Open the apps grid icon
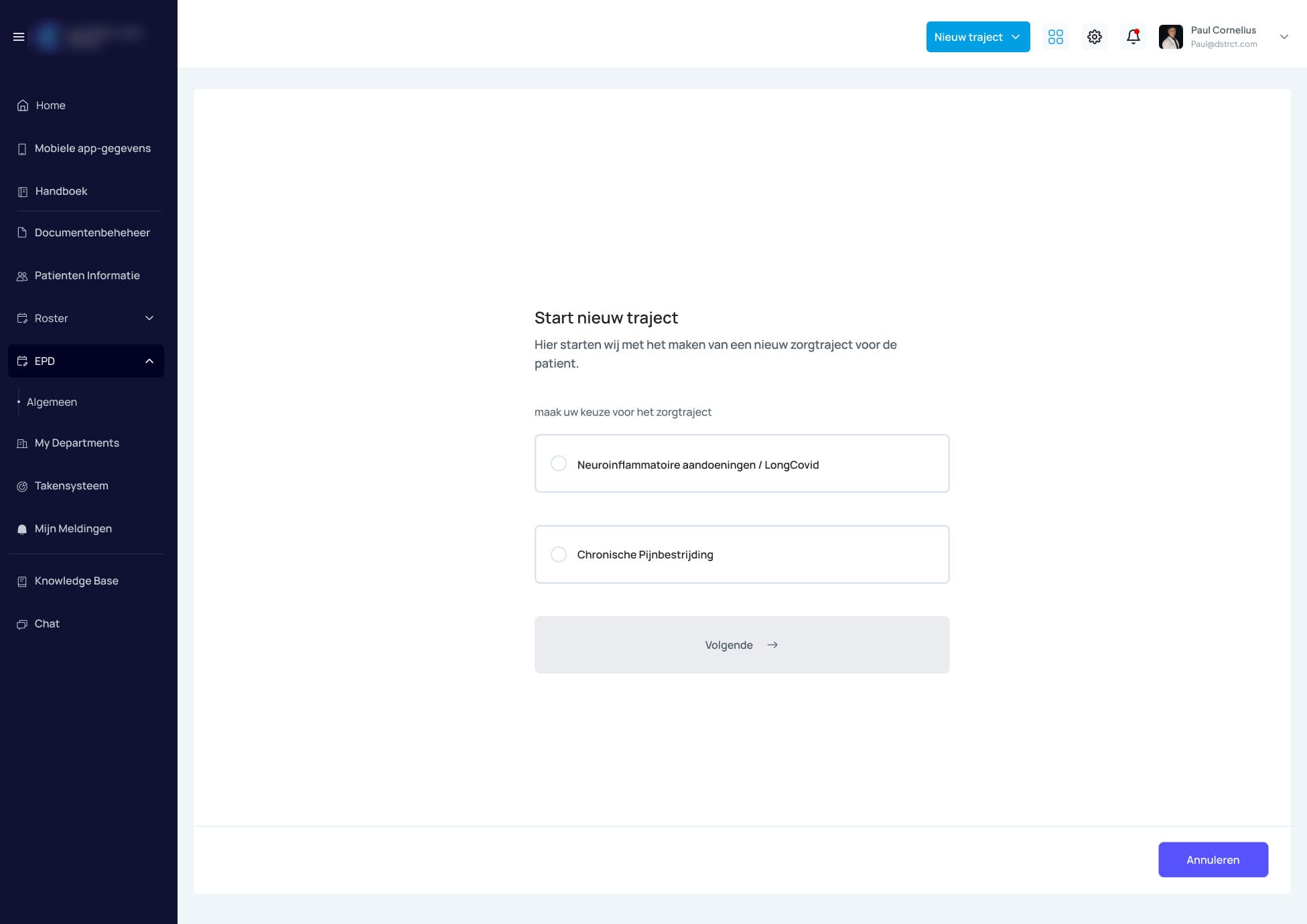This screenshot has height=924, width=1307. (1055, 37)
